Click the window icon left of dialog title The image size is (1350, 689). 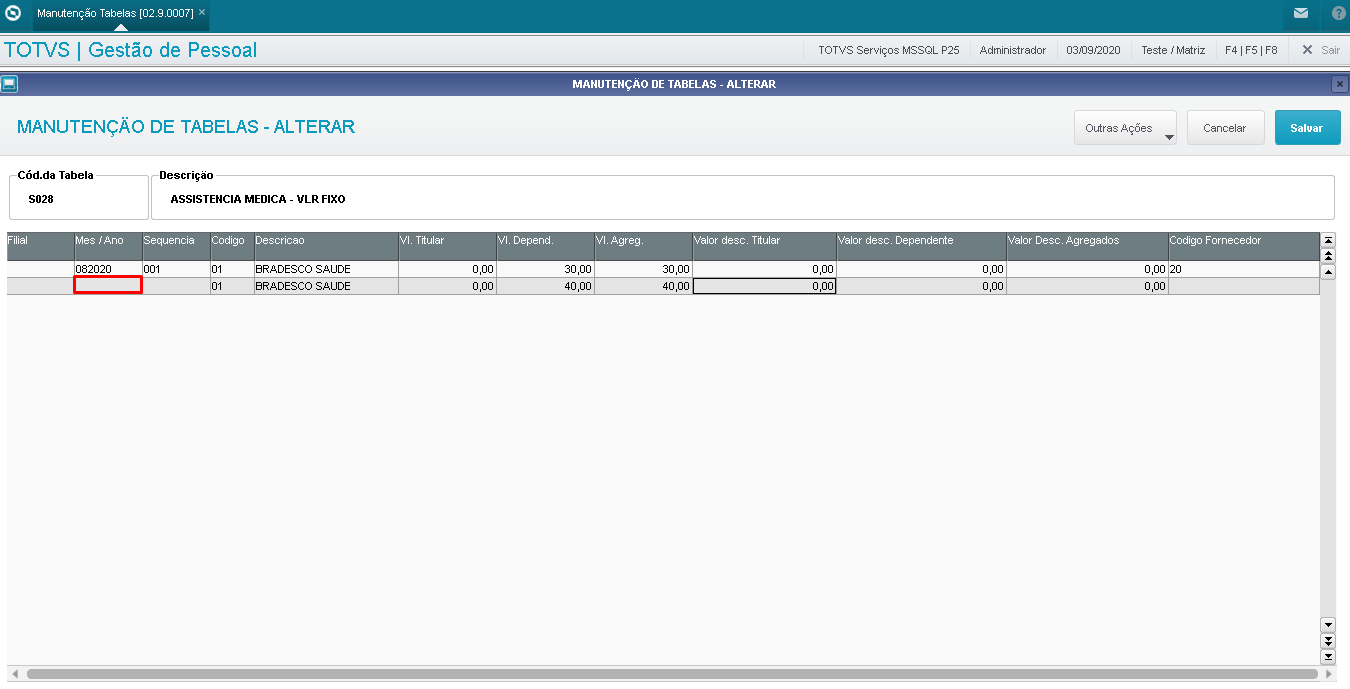point(9,84)
